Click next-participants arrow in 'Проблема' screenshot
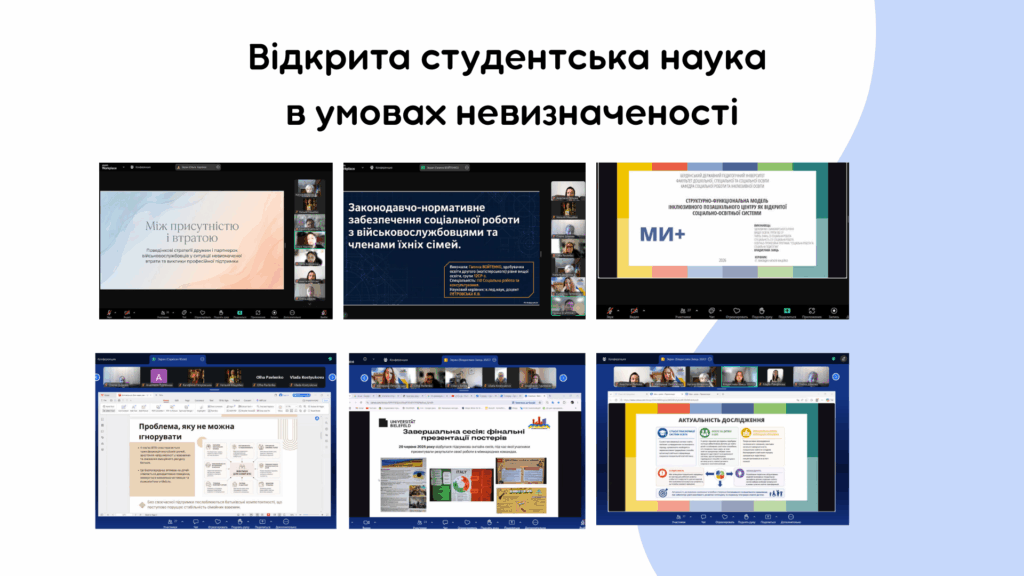The height and width of the screenshot is (576, 1024). click(x=332, y=377)
